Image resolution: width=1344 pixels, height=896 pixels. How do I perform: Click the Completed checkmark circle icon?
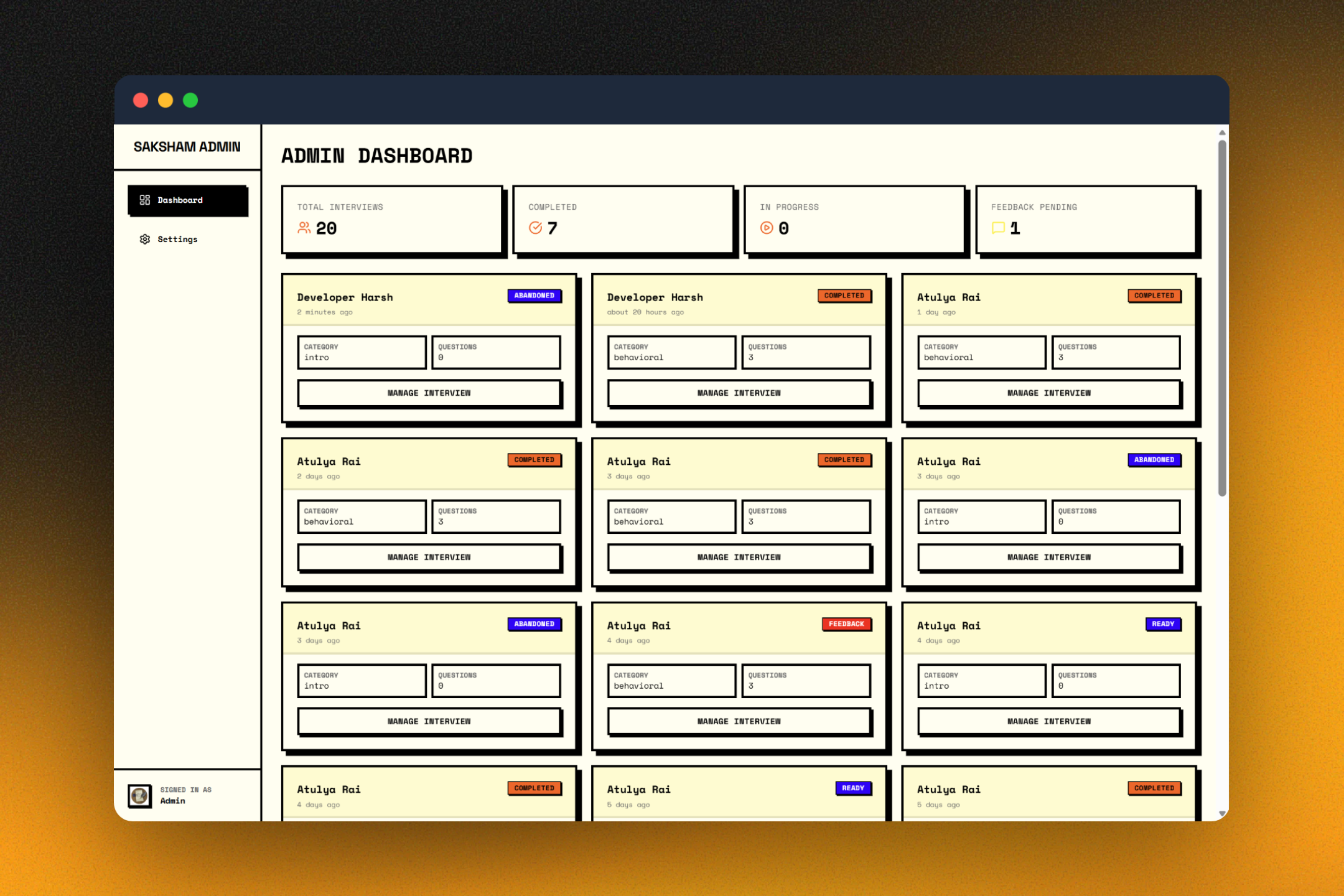535,228
